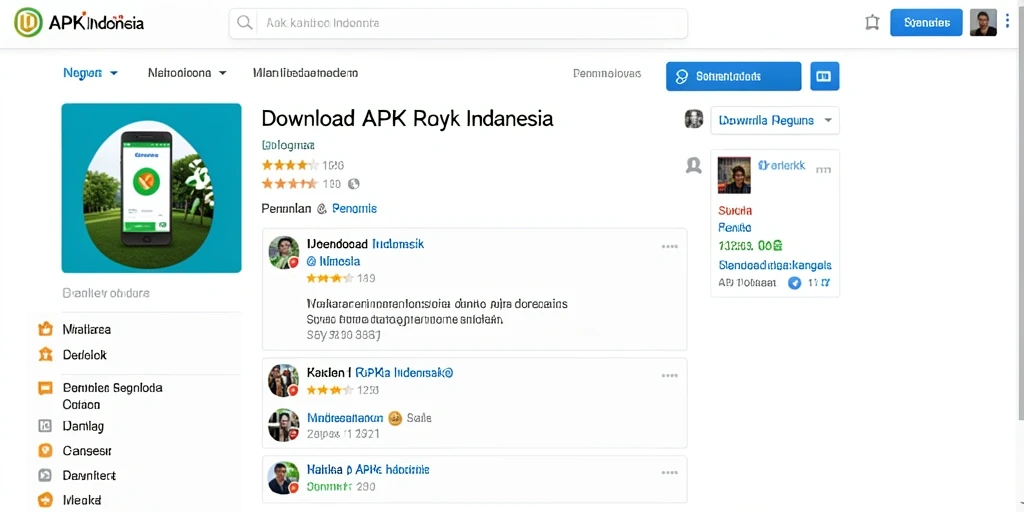This screenshot has height=512, width=1024.
Task: Click the Haldaa APKe reviewer avatar
Action: click(283, 478)
